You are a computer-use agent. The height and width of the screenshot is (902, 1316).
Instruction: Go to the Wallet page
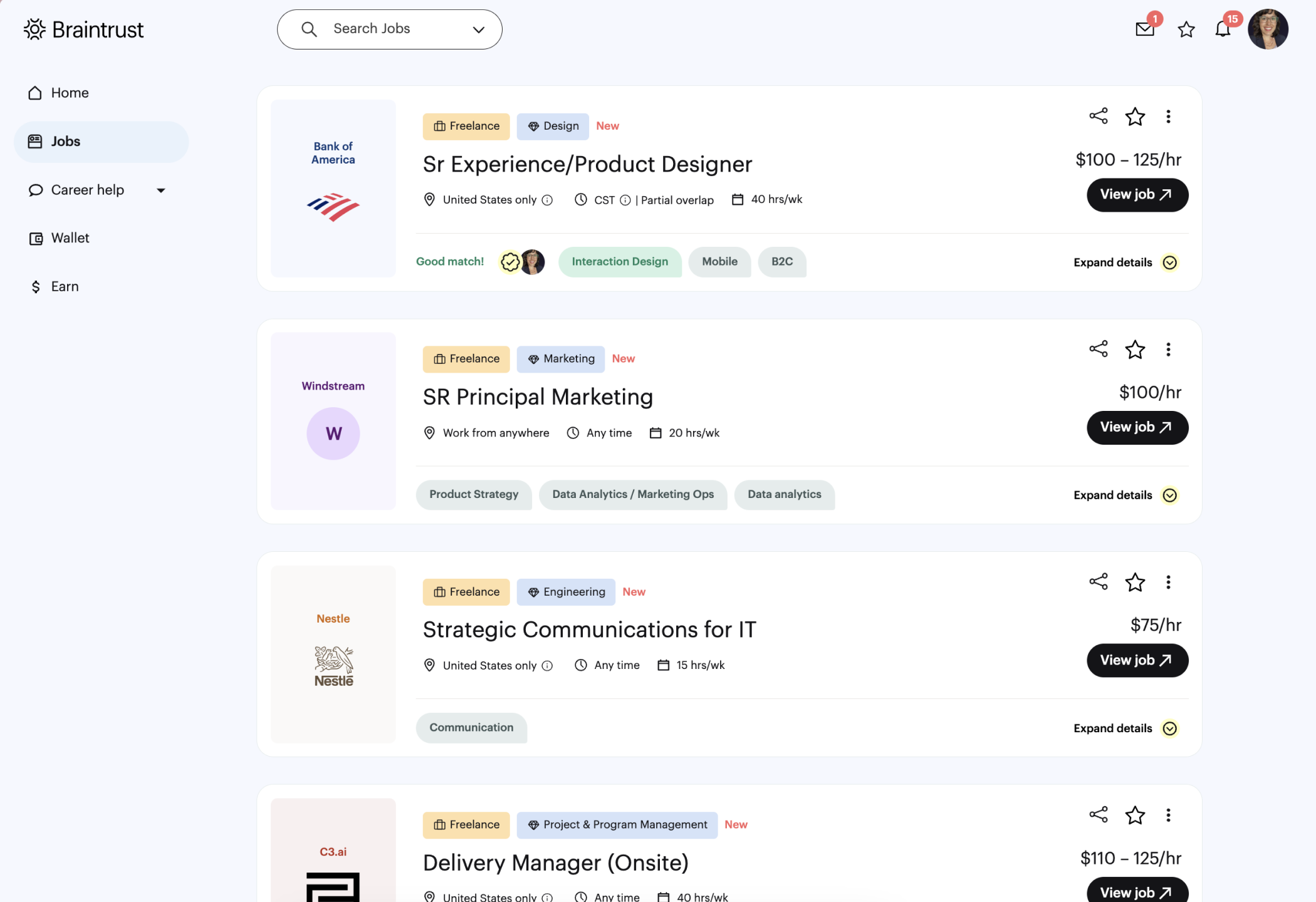coord(70,238)
